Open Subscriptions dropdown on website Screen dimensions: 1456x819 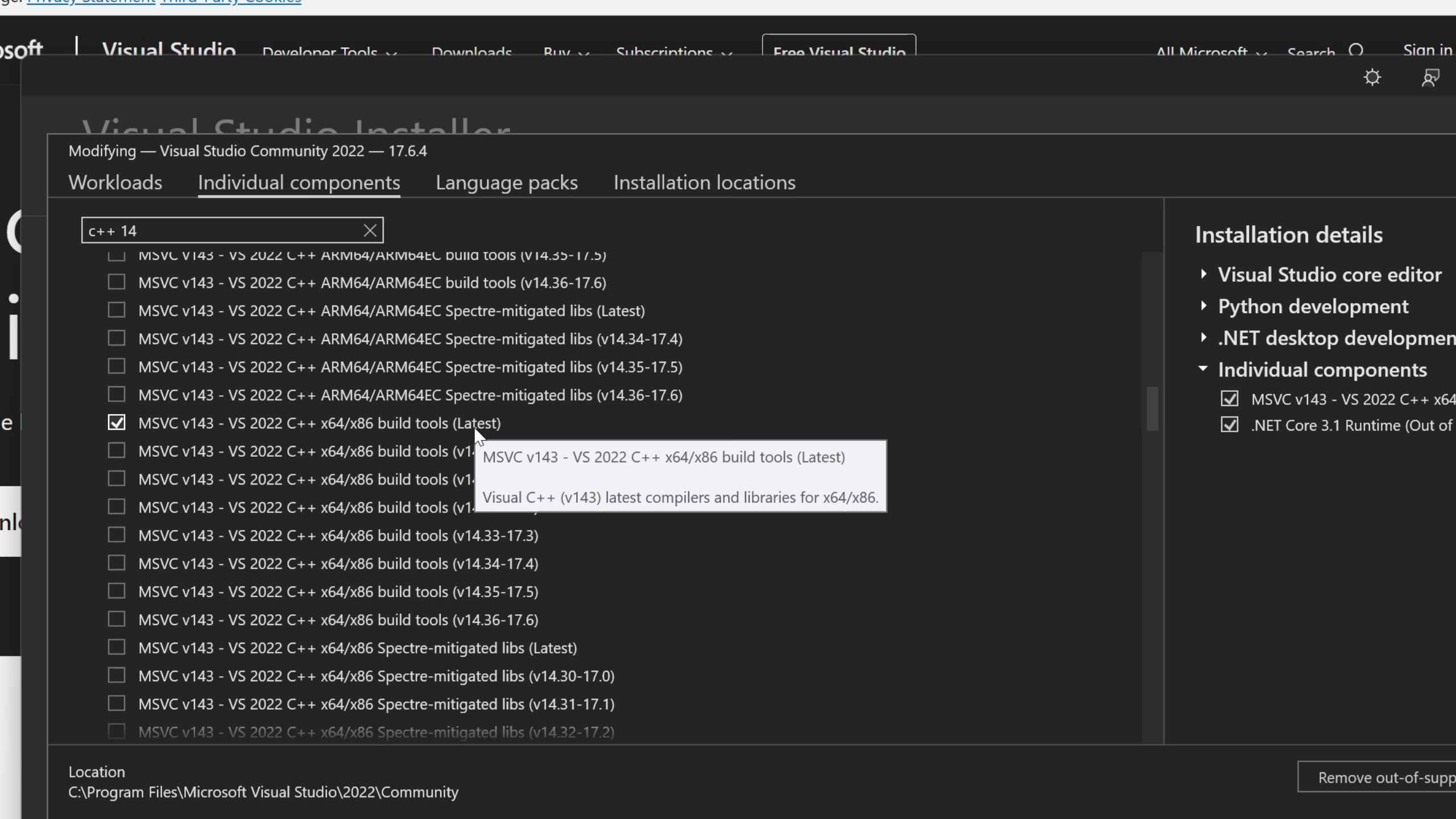point(675,51)
